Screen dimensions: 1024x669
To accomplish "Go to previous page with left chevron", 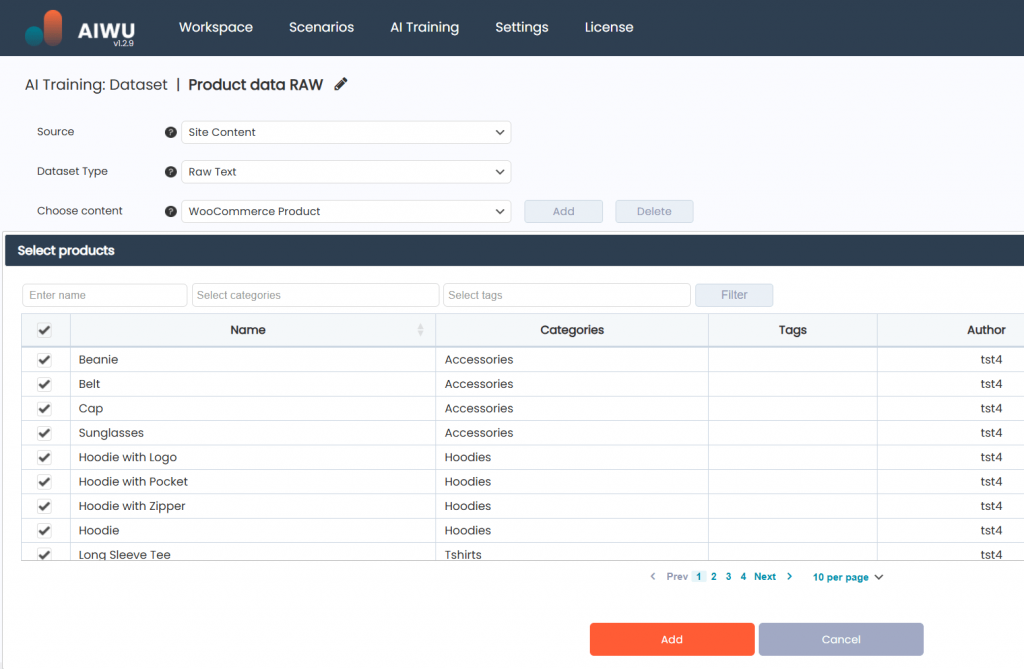I will point(652,576).
